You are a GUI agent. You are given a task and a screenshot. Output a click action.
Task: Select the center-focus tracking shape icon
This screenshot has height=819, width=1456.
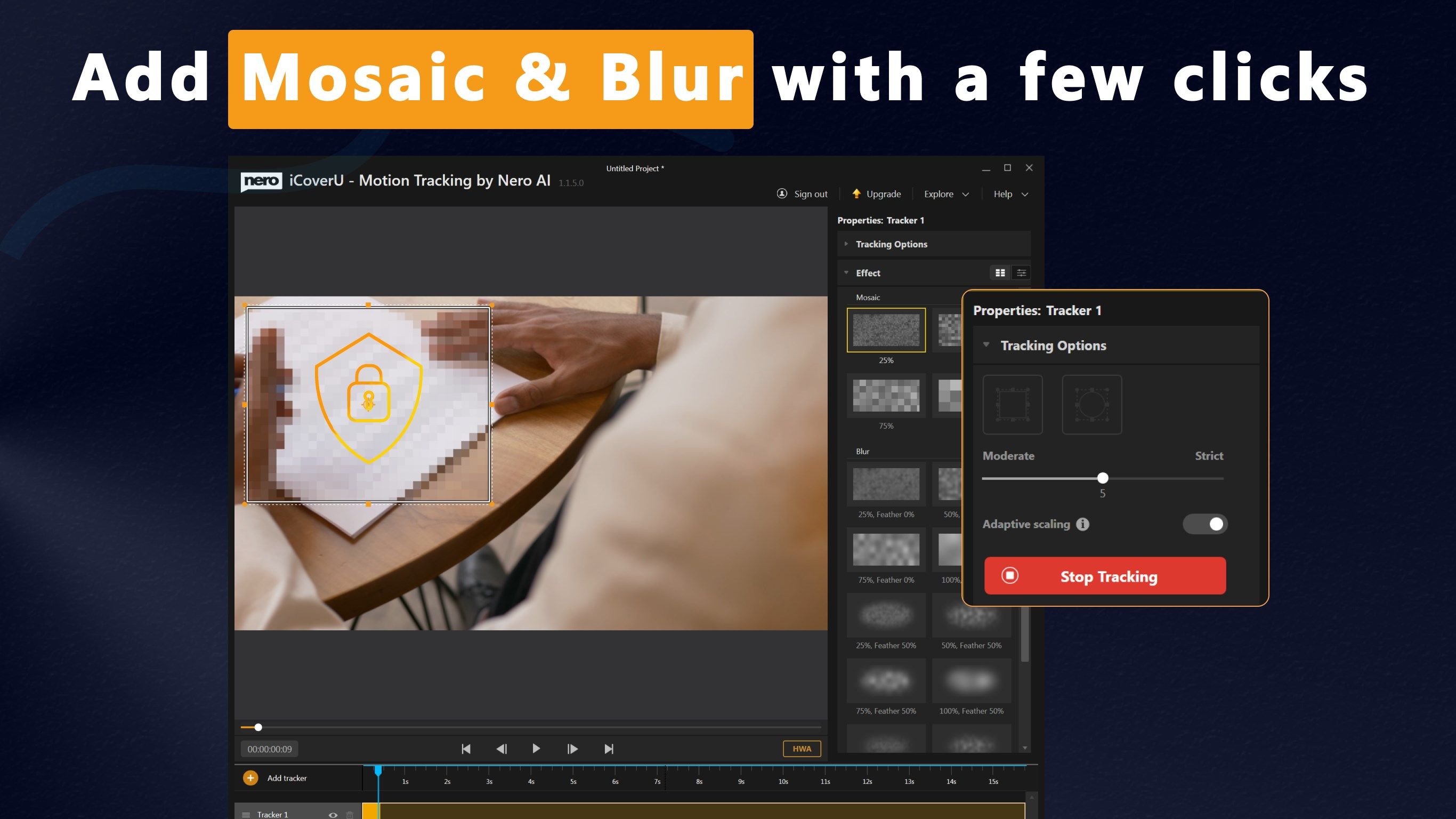coord(1092,404)
